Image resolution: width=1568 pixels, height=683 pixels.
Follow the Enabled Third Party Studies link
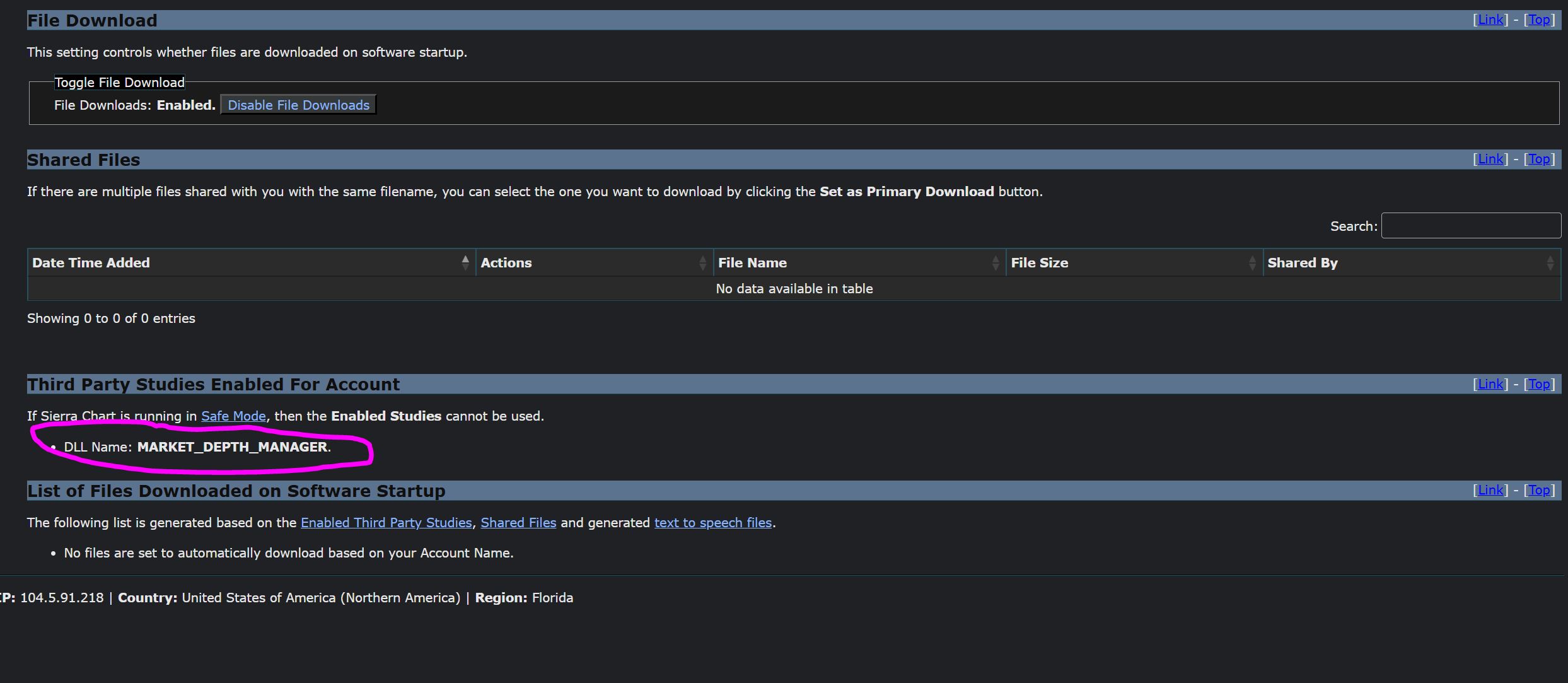386,523
